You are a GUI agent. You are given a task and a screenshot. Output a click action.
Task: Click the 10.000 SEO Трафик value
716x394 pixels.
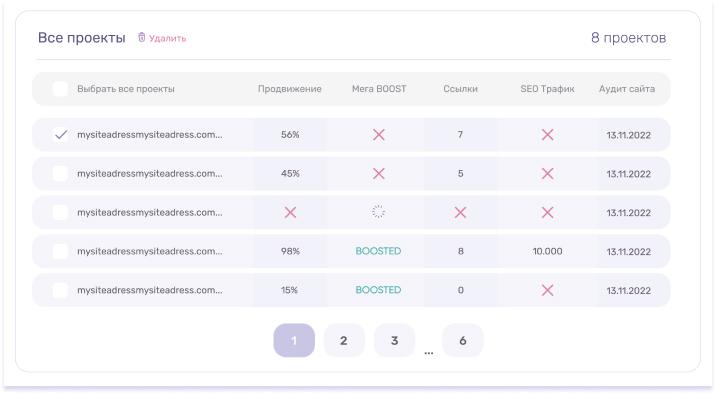tap(548, 251)
